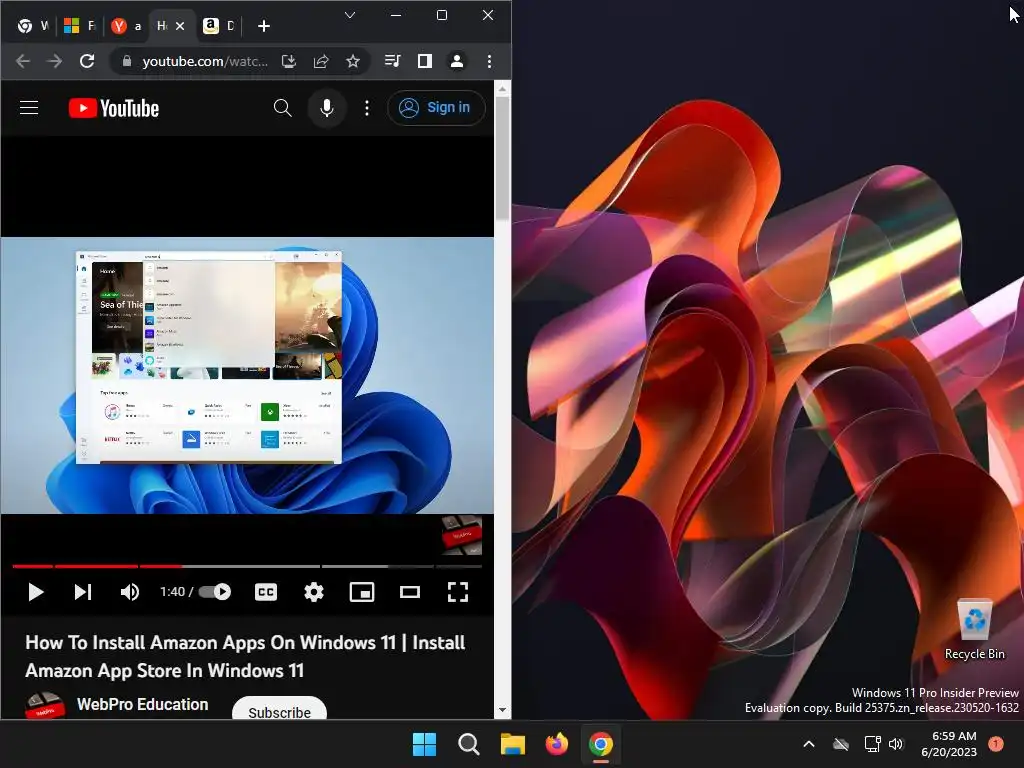1024x768 pixels.
Task: Open Chrome media controls
Action: 392,61
